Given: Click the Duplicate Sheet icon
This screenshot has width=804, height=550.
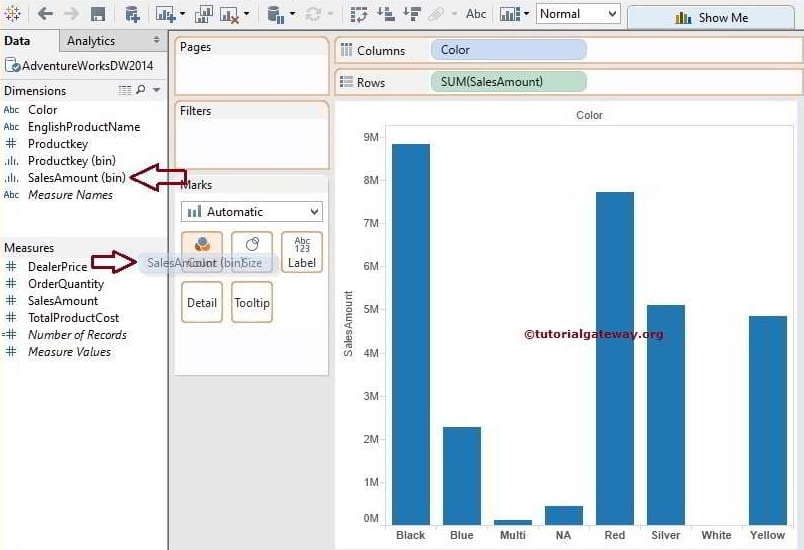Looking at the screenshot, I should (204, 15).
